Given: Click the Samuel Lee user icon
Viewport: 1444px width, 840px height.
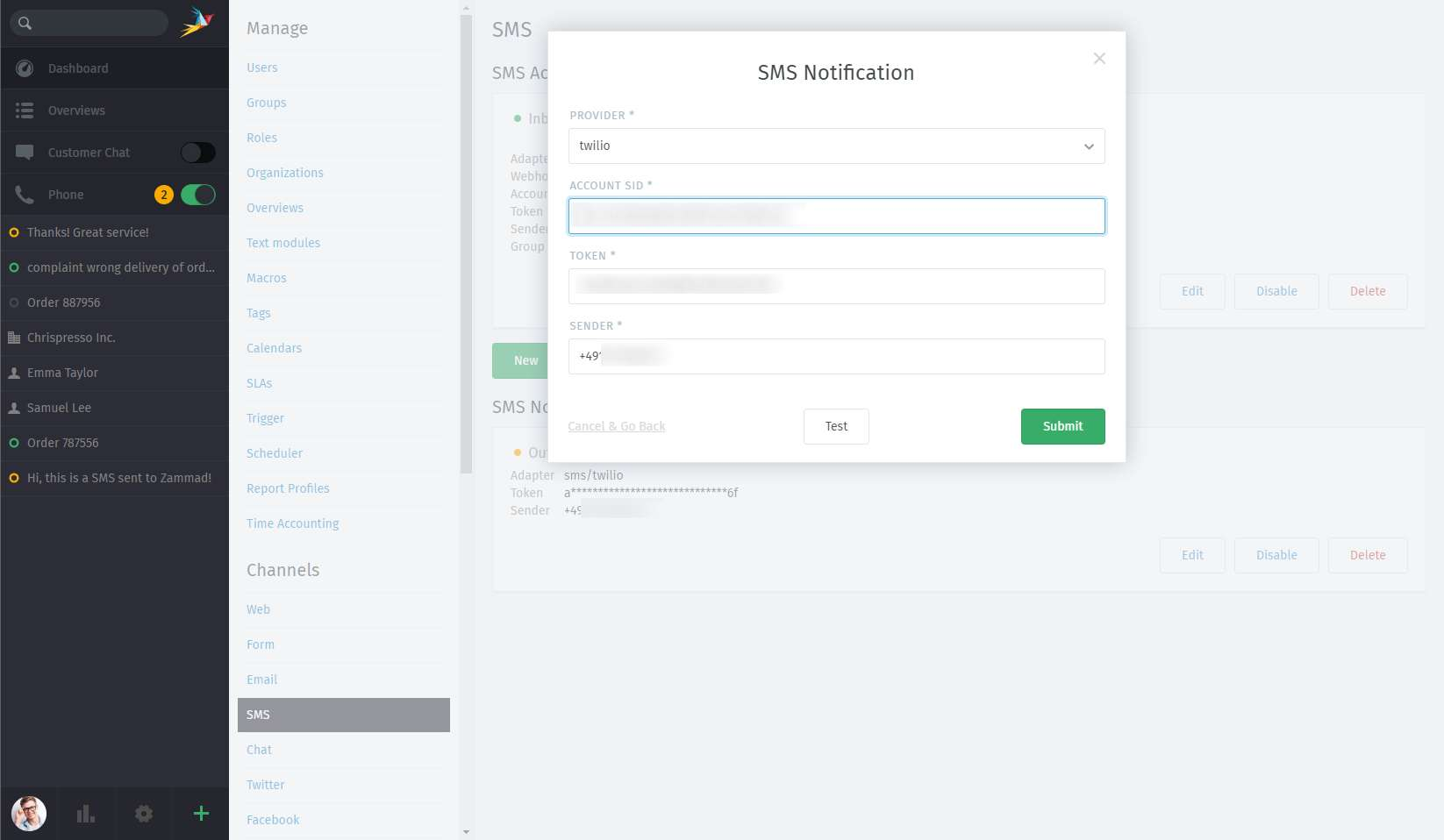Looking at the screenshot, I should coord(14,408).
